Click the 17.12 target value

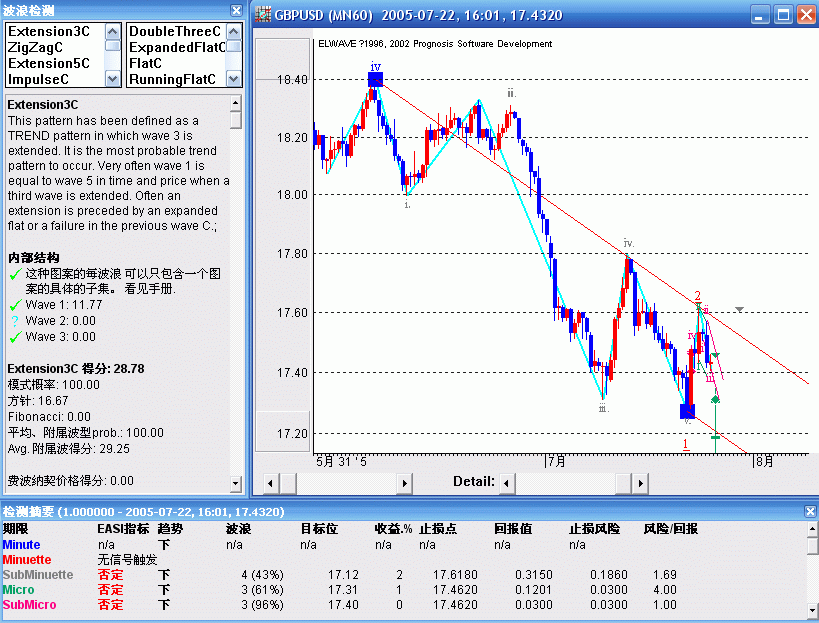343,575
